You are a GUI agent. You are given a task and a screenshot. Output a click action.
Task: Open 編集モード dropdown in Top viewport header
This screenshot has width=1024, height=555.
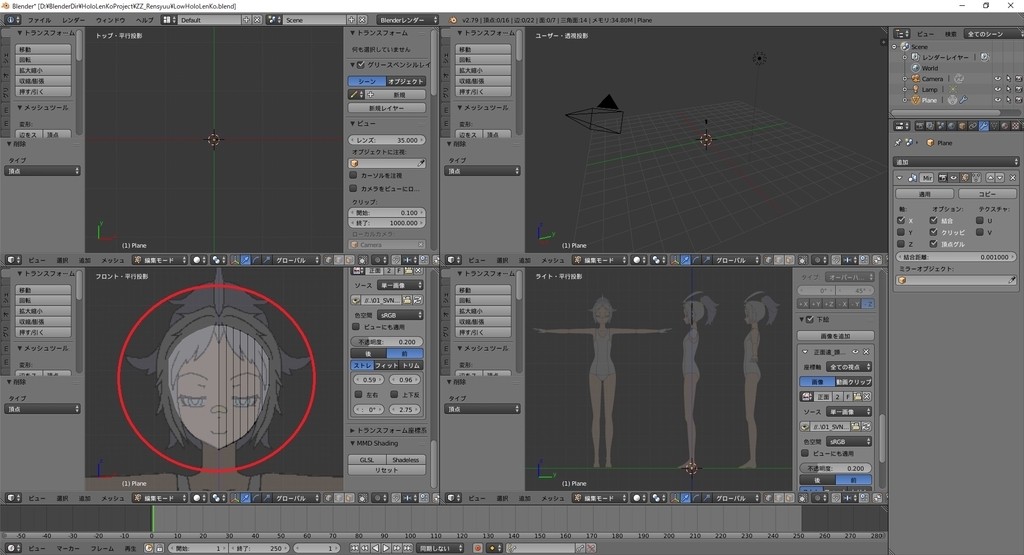point(160,260)
